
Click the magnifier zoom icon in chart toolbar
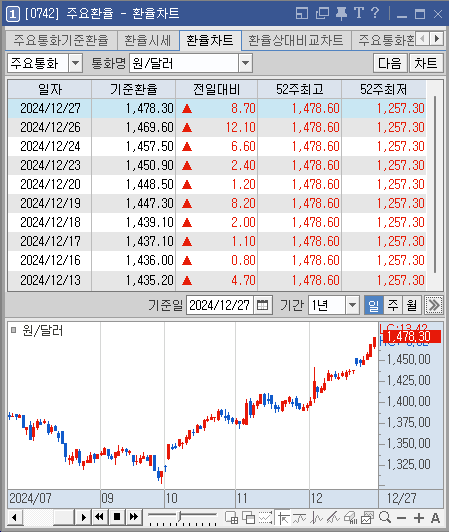point(385,517)
